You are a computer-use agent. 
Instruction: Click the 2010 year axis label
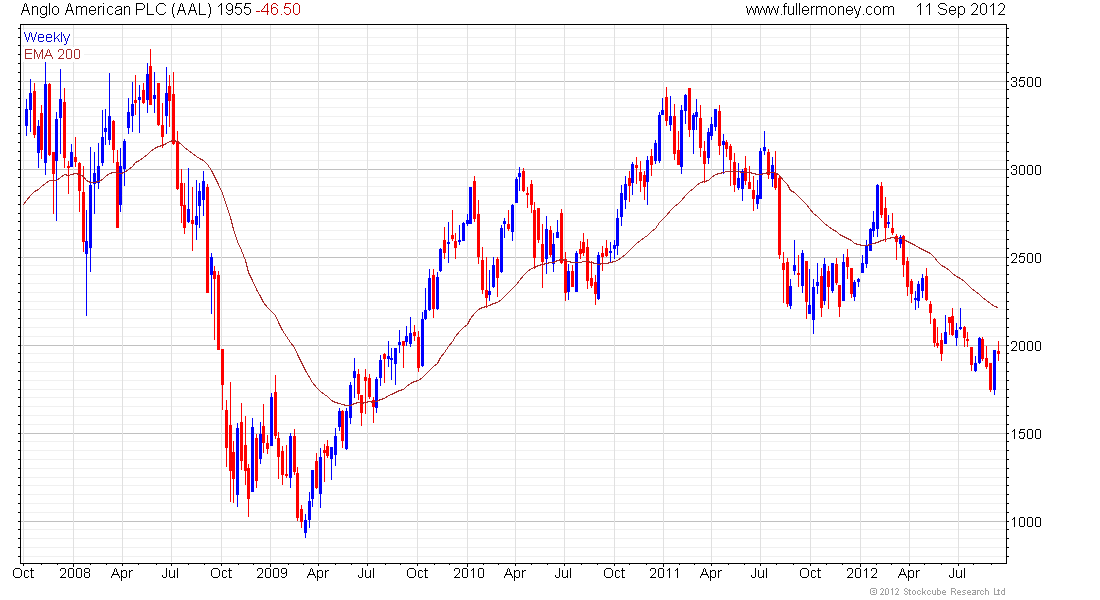point(469,573)
